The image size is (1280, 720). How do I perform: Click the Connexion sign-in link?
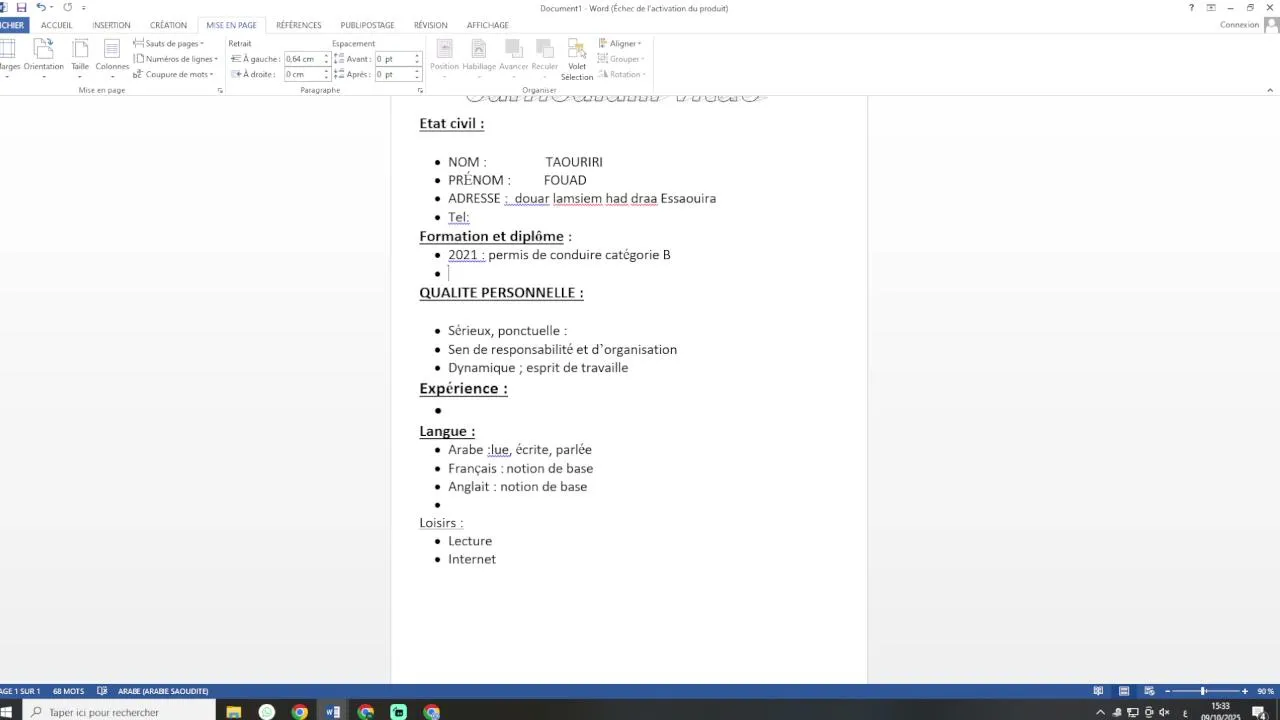(x=1239, y=25)
